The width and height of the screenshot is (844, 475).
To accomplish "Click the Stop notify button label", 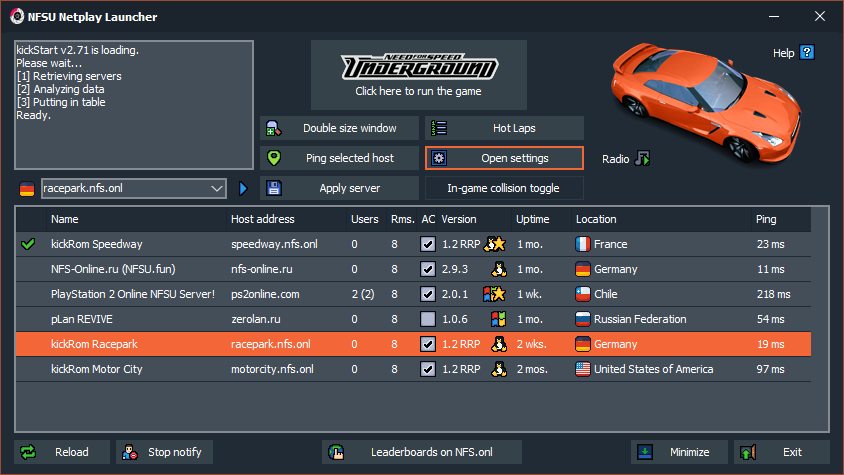I will pyautogui.click(x=174, y=452).
